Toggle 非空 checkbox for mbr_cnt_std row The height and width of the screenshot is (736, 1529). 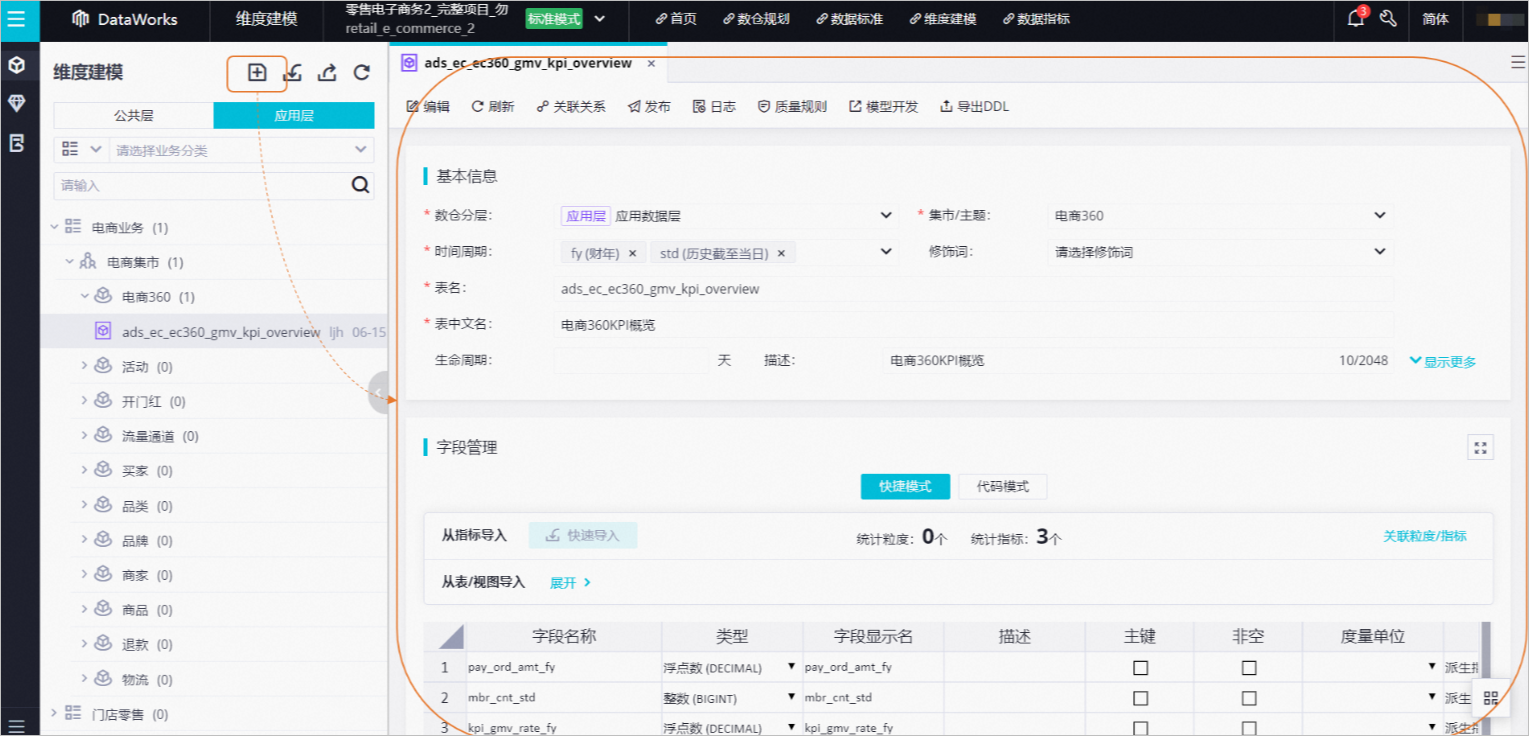pos(1248,697)
